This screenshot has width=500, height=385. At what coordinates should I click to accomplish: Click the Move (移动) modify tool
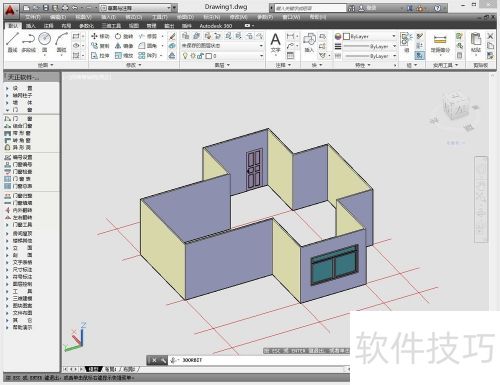[x=100, y=36]
